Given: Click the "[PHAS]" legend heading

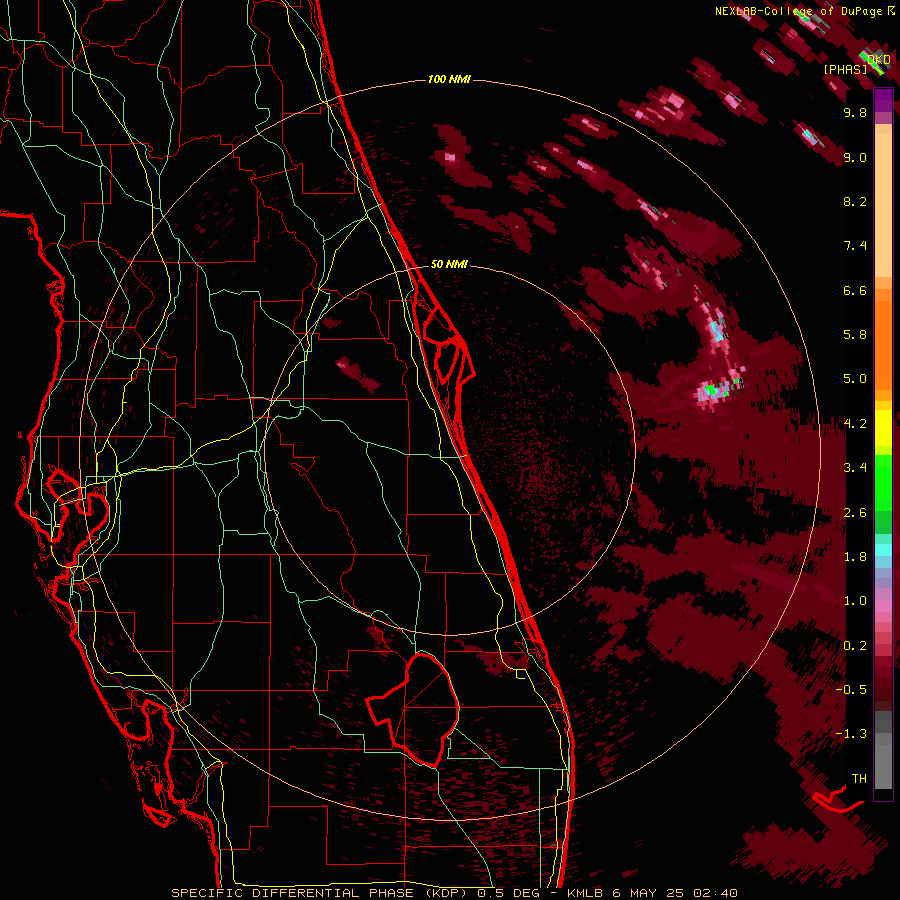Looking at the screenshot, I should [x=845, y=69].
